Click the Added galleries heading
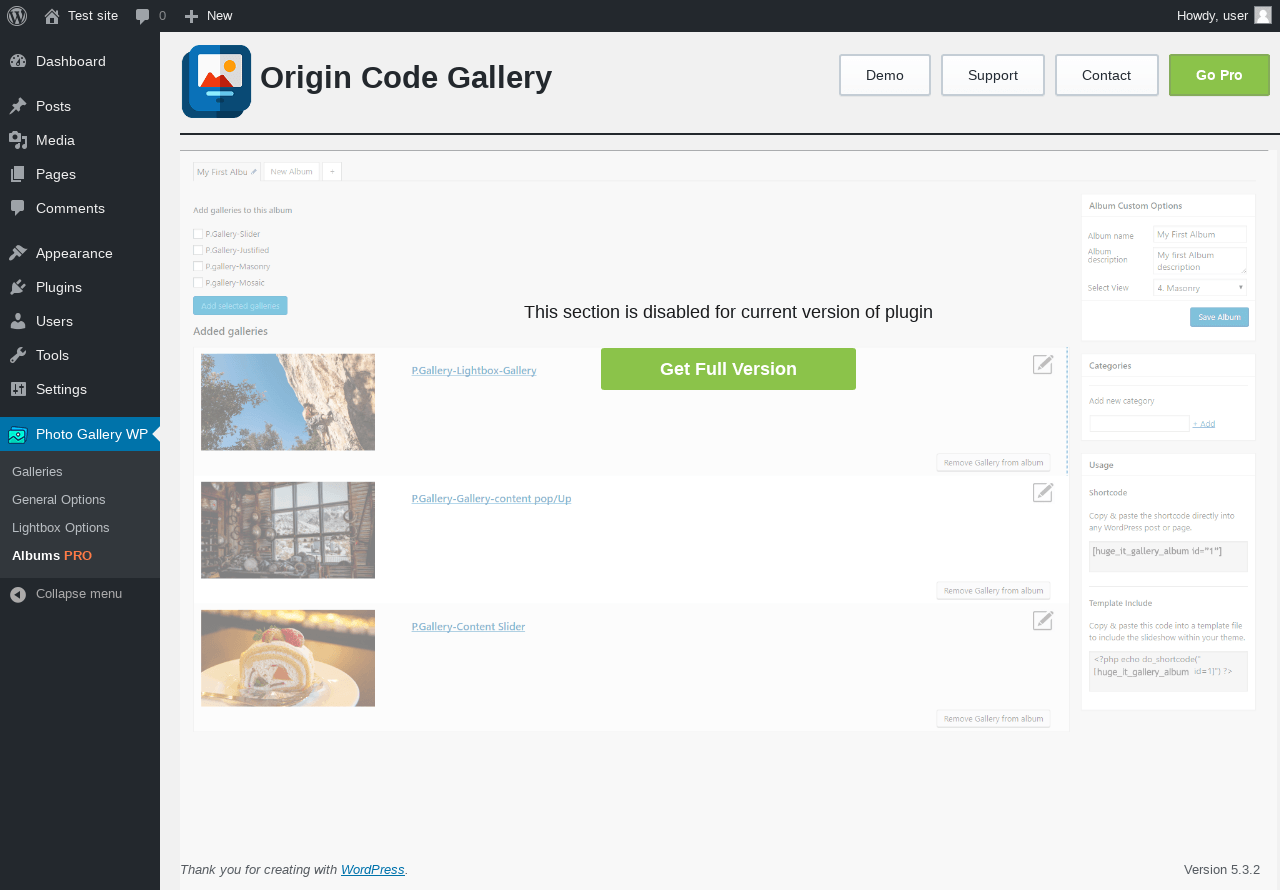 click(x=230, y=331)
